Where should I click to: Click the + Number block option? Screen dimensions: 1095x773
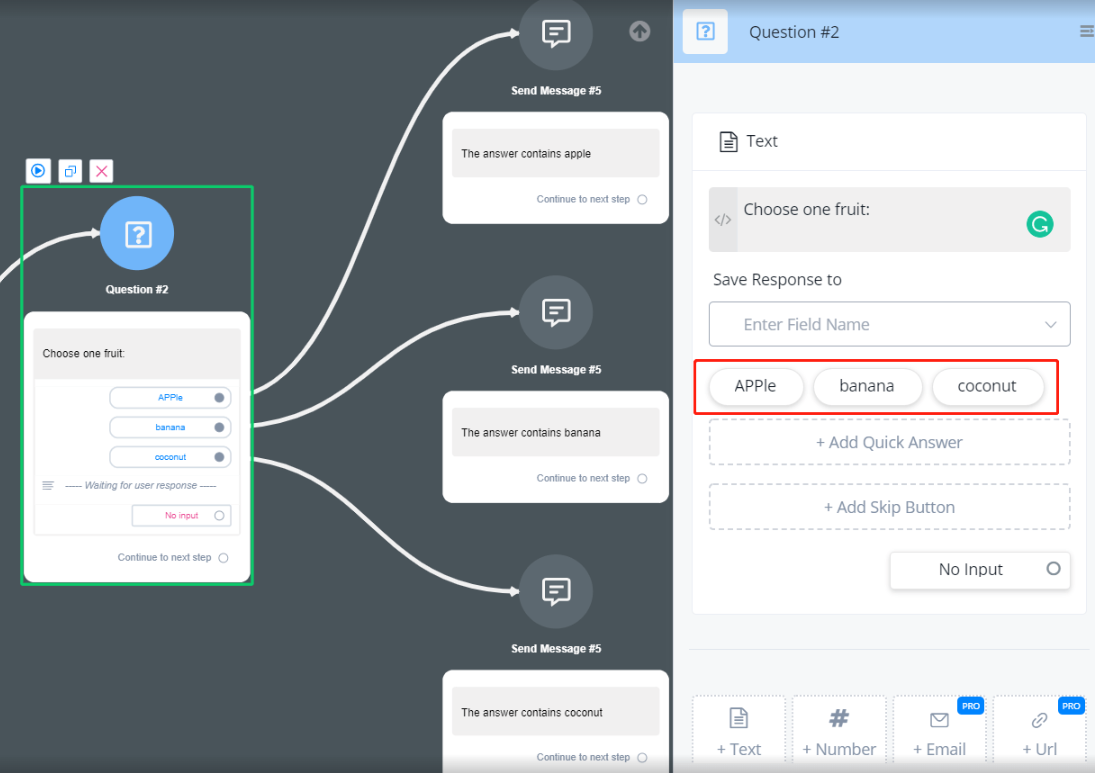point(839,732)
